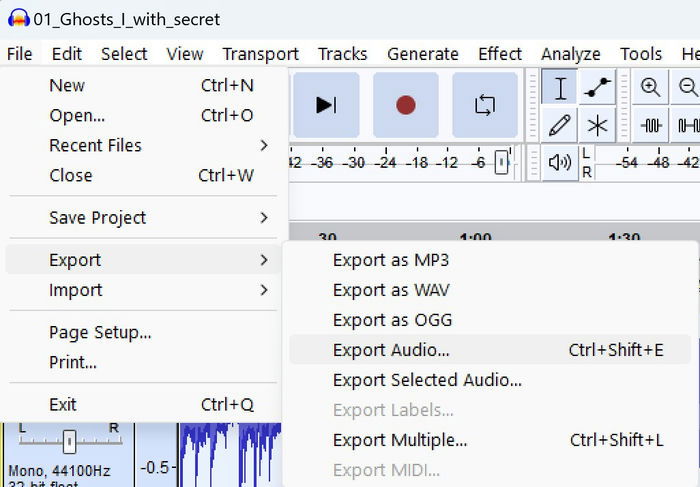Viewport: 700px width, 487px height.
Task: Select the Envelope tool
Action: (x=597, y=87)
